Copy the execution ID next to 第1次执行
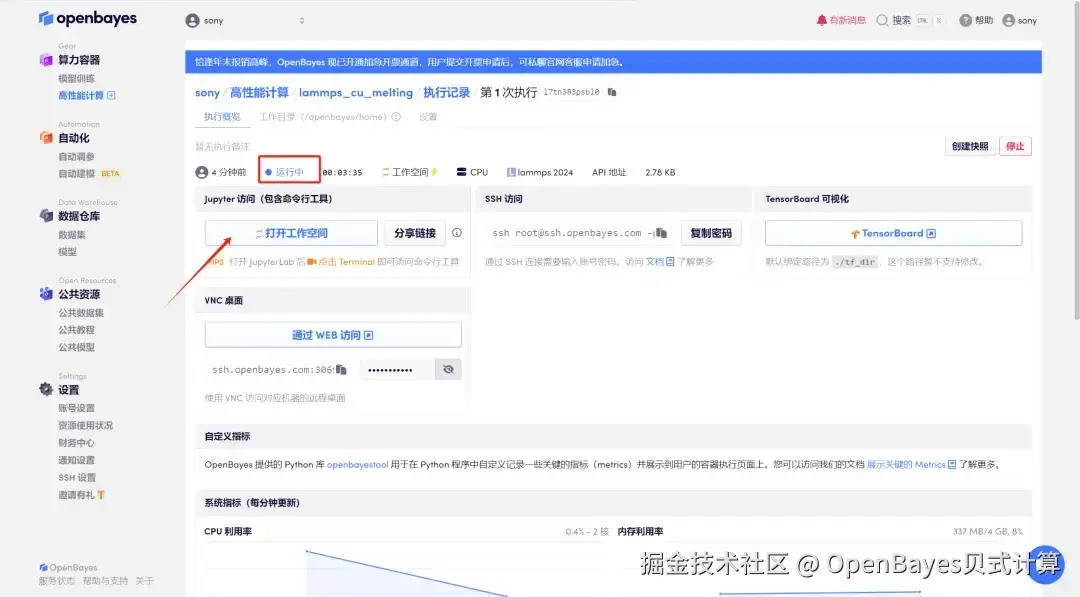This screenshot has height=597, width=1080. [612, 92]
